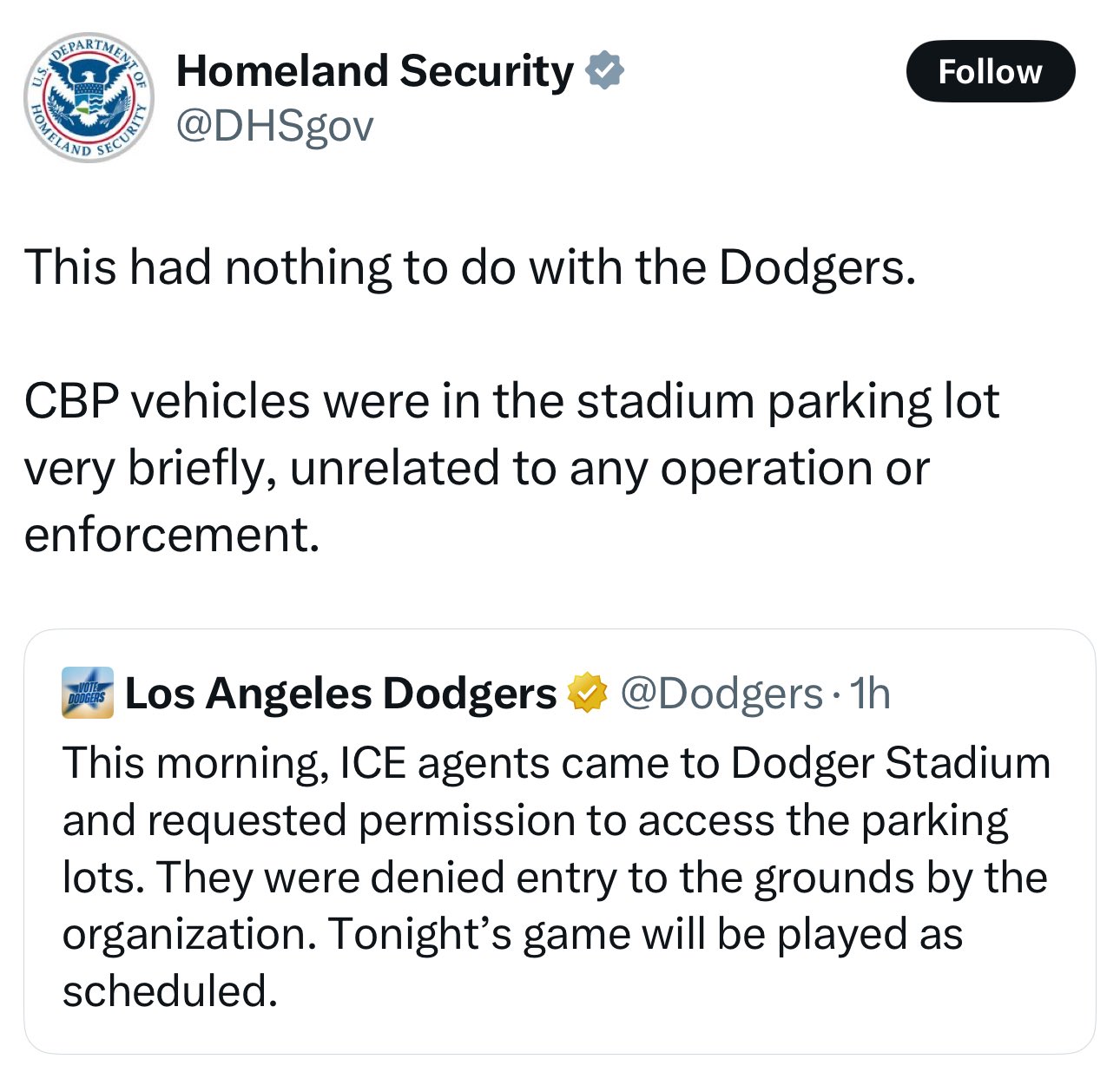This screenshot has height=1079, width=1120.
Task: Open the quoted Dodgers tweet about ICE agents
Action: 559,841
